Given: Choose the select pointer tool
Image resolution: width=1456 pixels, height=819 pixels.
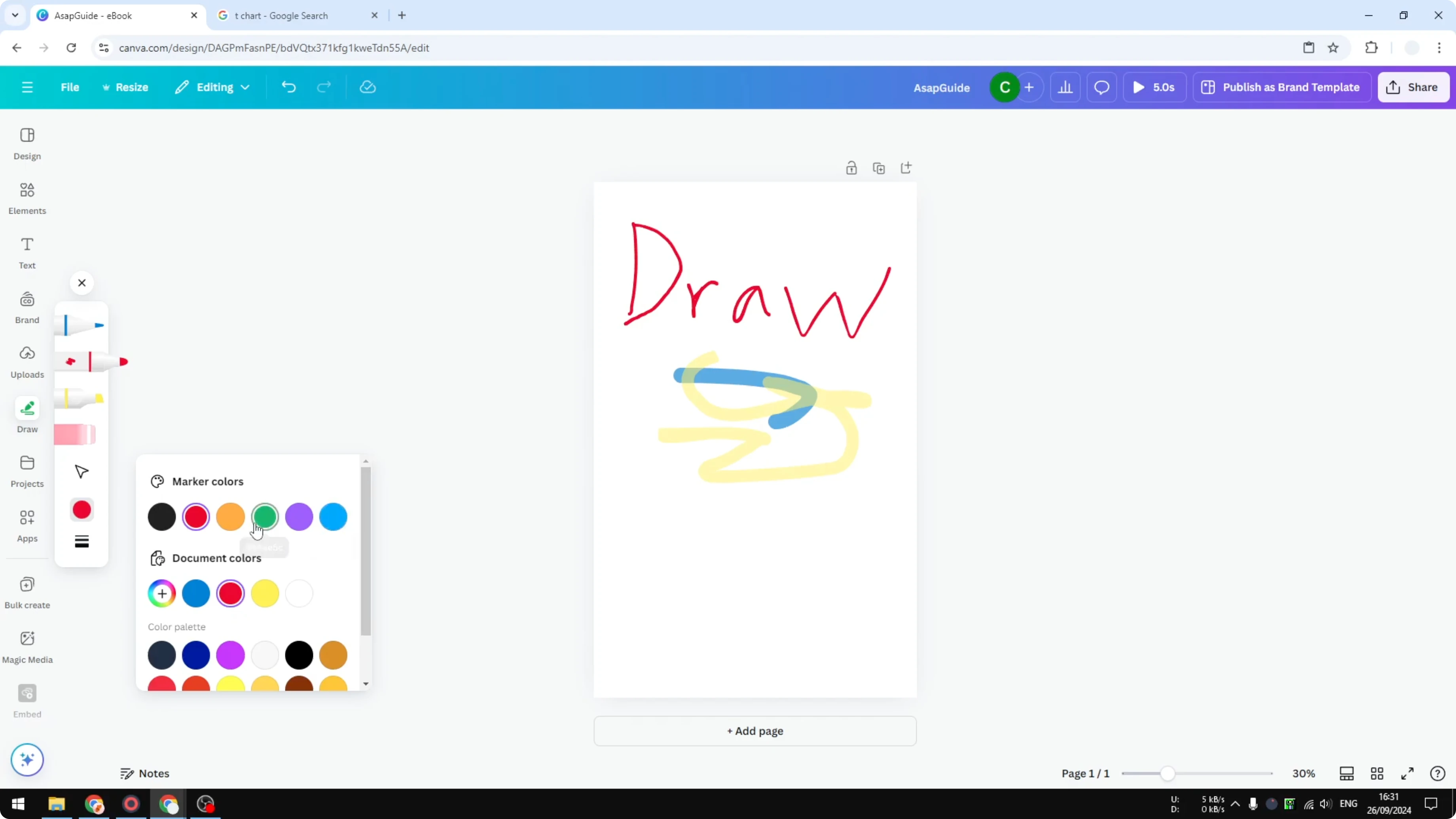Looking at the screenshot, I should pyautogui.click(x=82, y=472).
